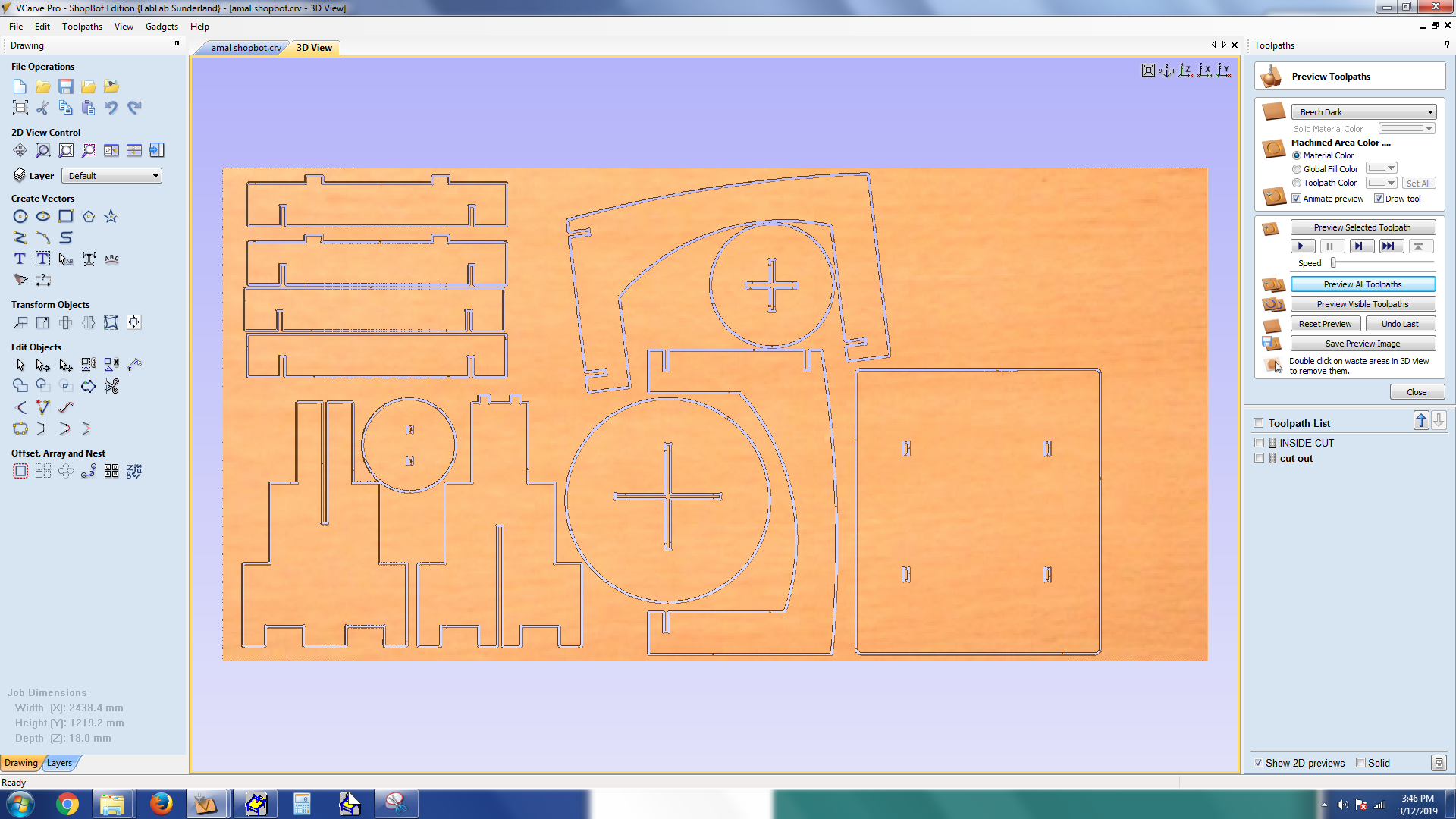Viewport: 1456px width, 819px height.
Task: Expand the Layer Default dropdown
Action: (x=111, y=176)
